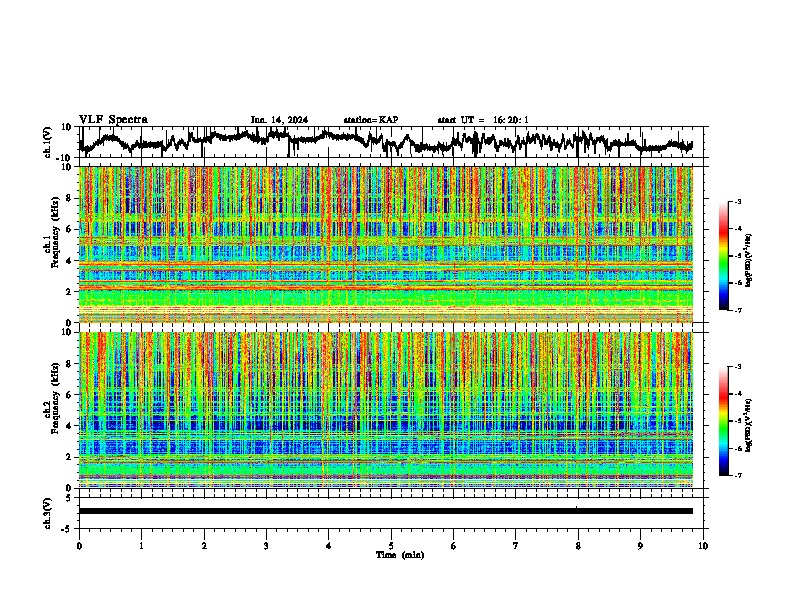The image size is (792, 612).
Task: Select the 'Jan. 14, 2024' date text
Action: pos(279,120)
